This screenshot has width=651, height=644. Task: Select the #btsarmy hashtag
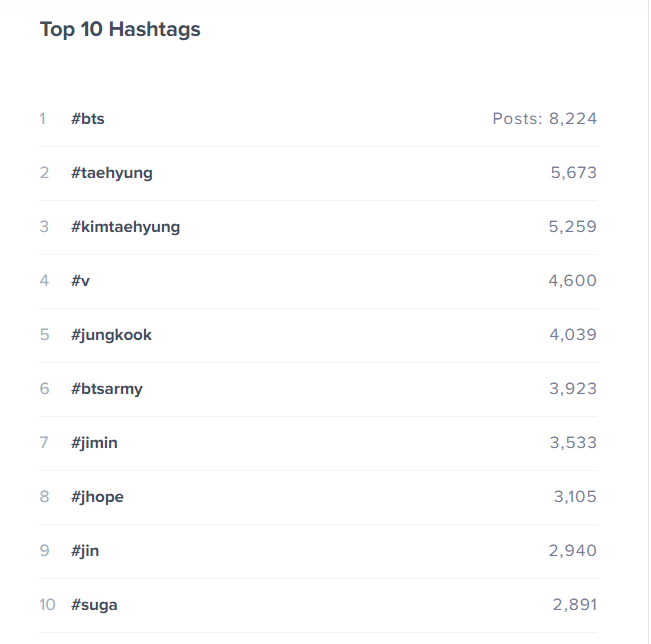click(107, 389)
